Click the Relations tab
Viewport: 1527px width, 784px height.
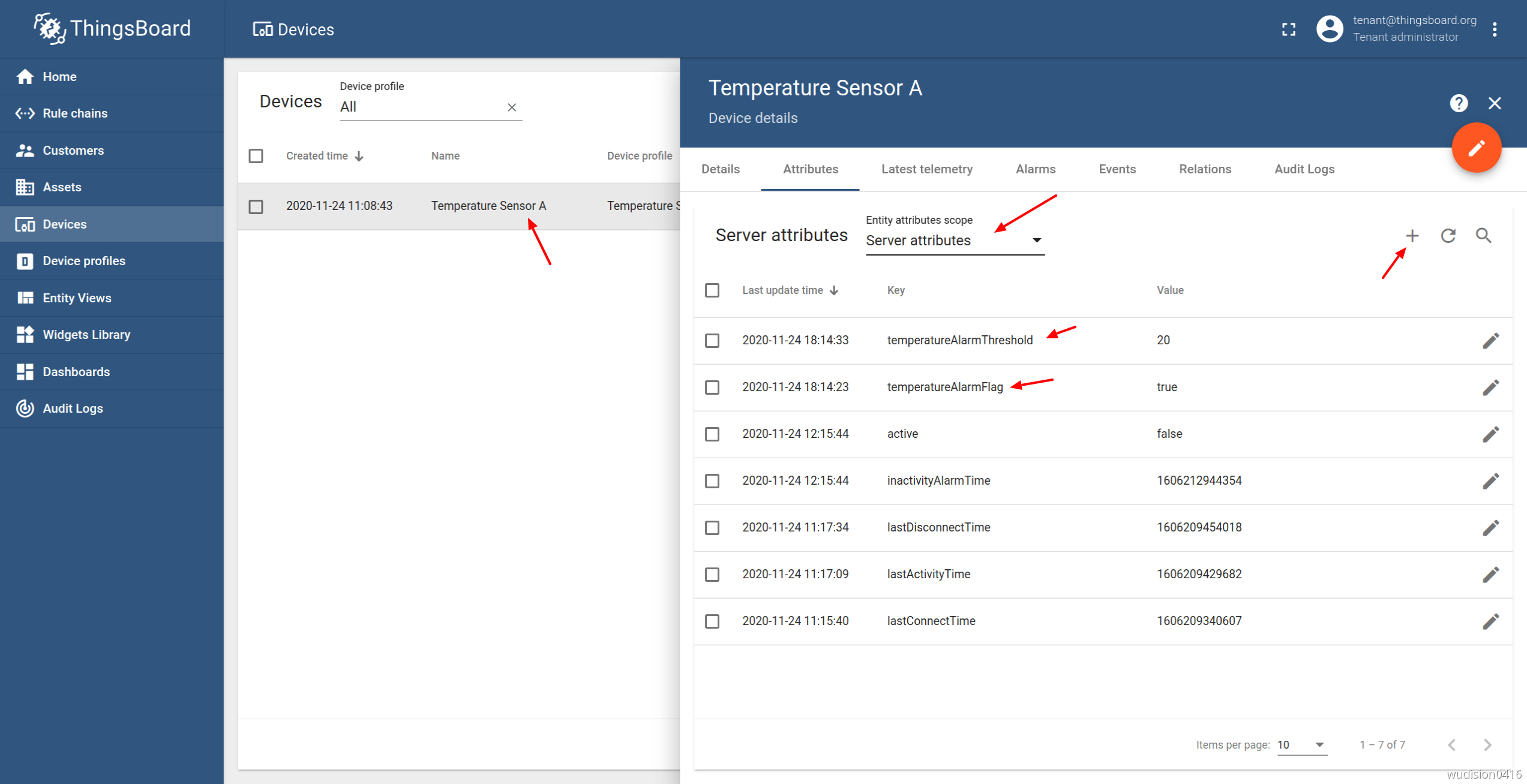1205,169
